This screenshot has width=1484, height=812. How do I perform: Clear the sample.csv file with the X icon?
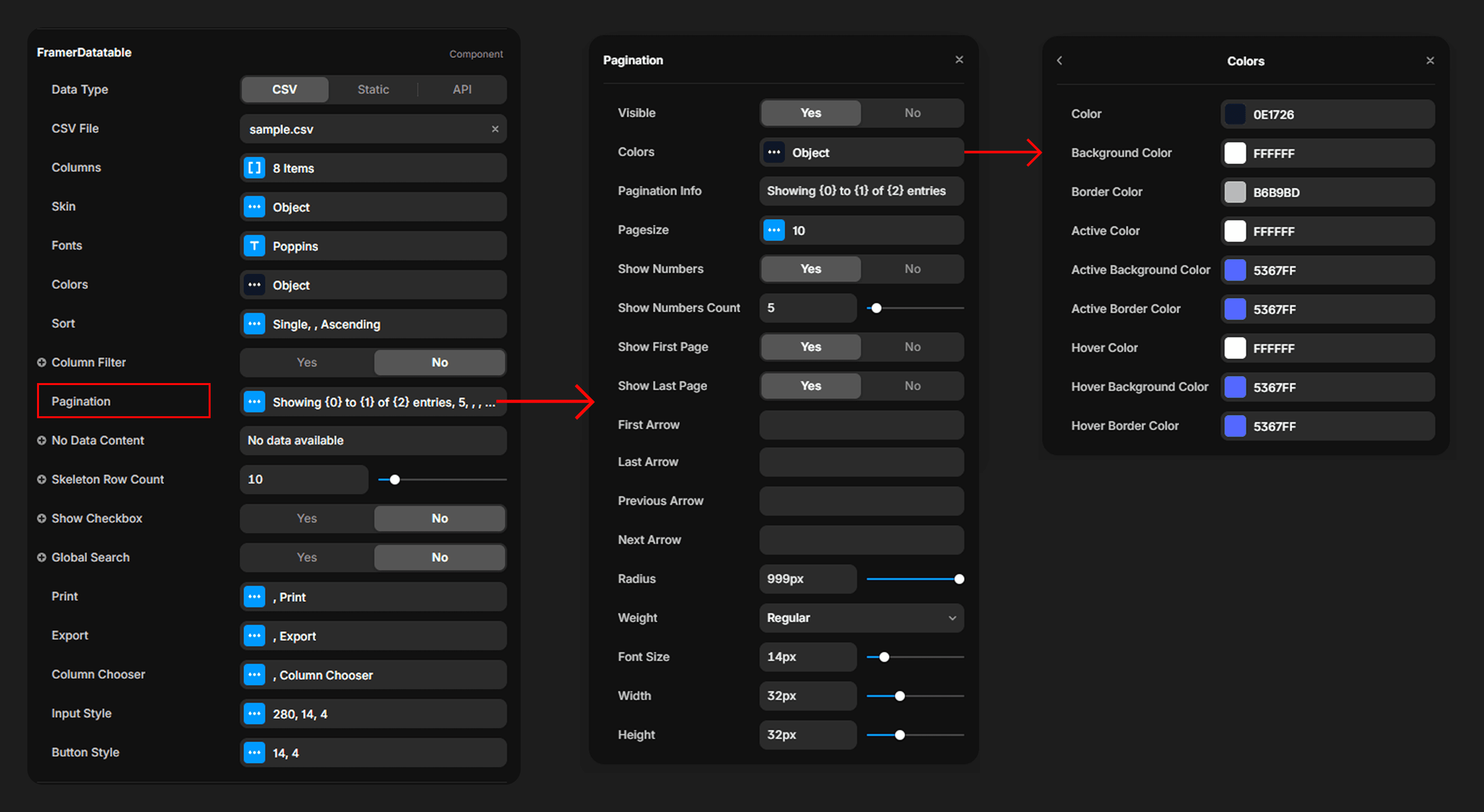[495, 129]
